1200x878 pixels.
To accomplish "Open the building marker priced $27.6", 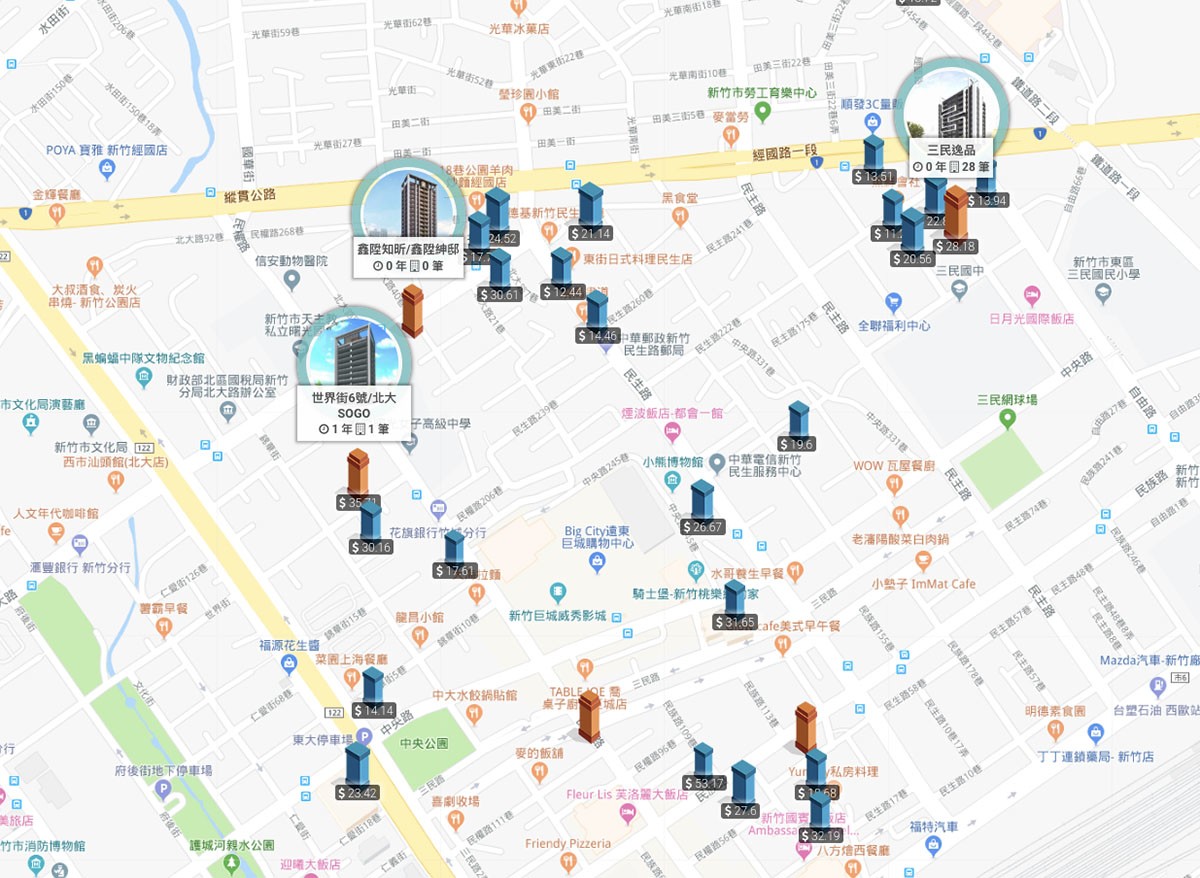I will (x=741, y=789).
